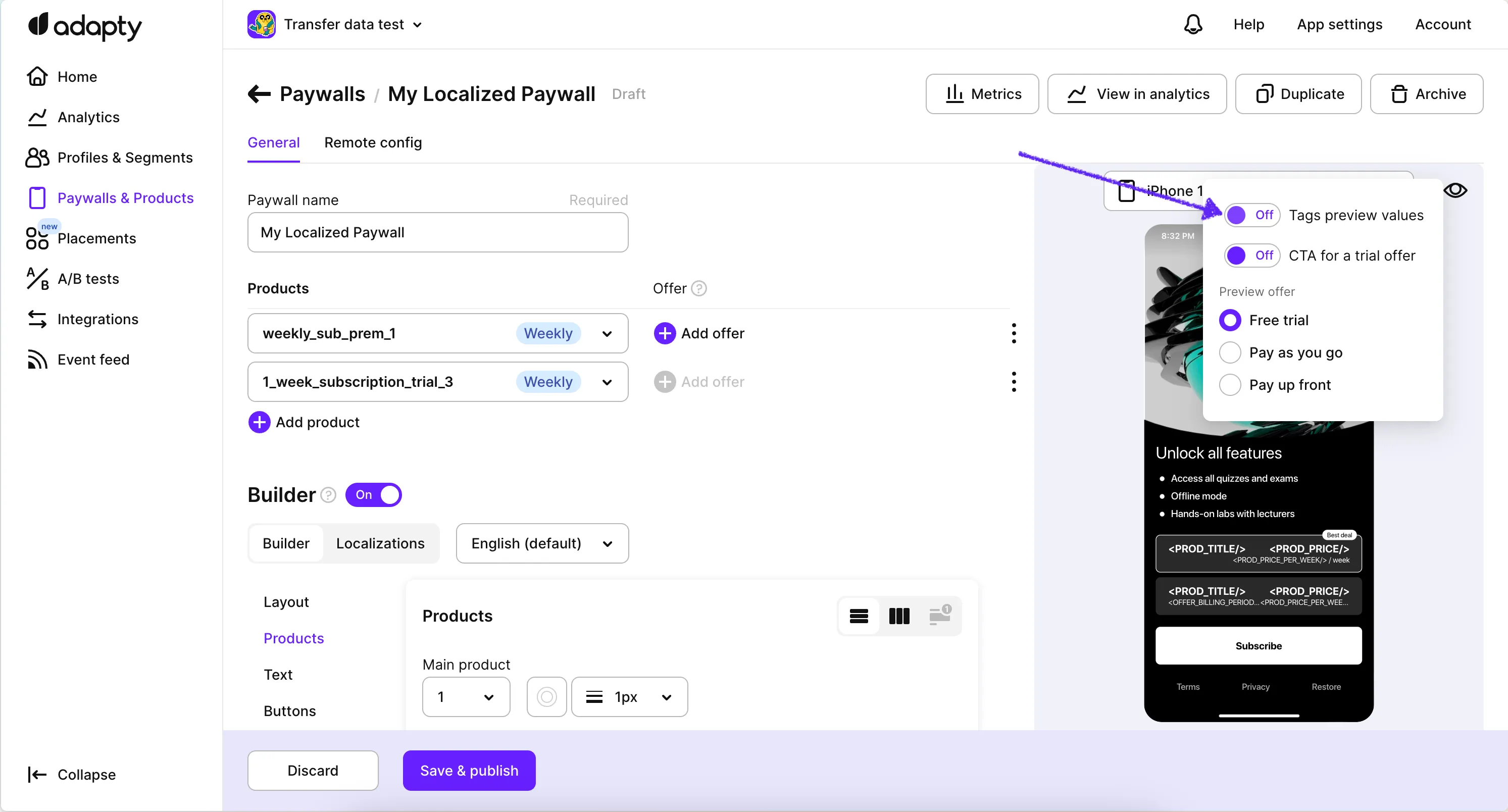Image resolution: width=1508 pixels, height=812 pixels.
Task: Open Event feed in the sidebar
Action: click(92, 360)
